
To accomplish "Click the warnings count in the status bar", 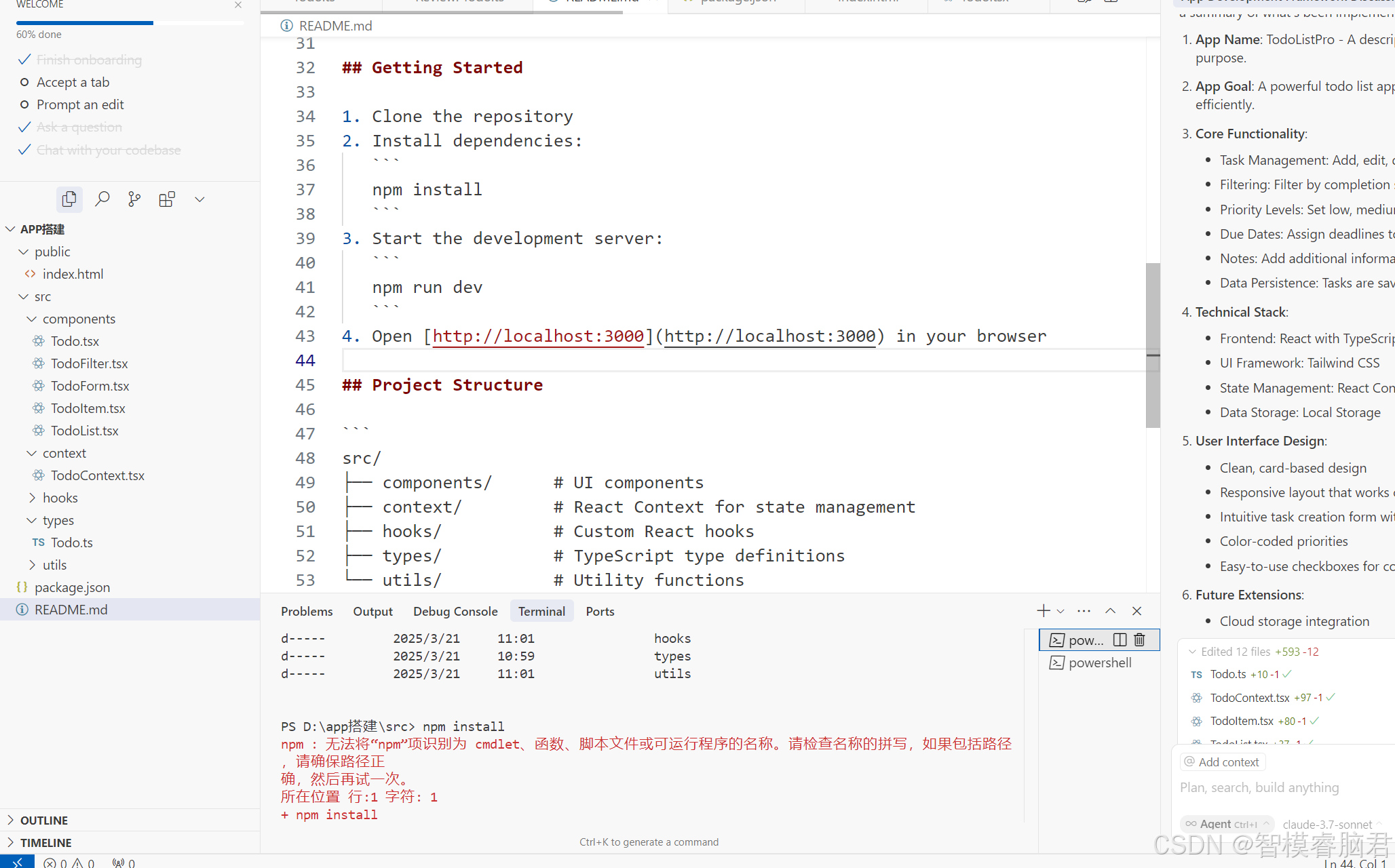I will point(83,863).
